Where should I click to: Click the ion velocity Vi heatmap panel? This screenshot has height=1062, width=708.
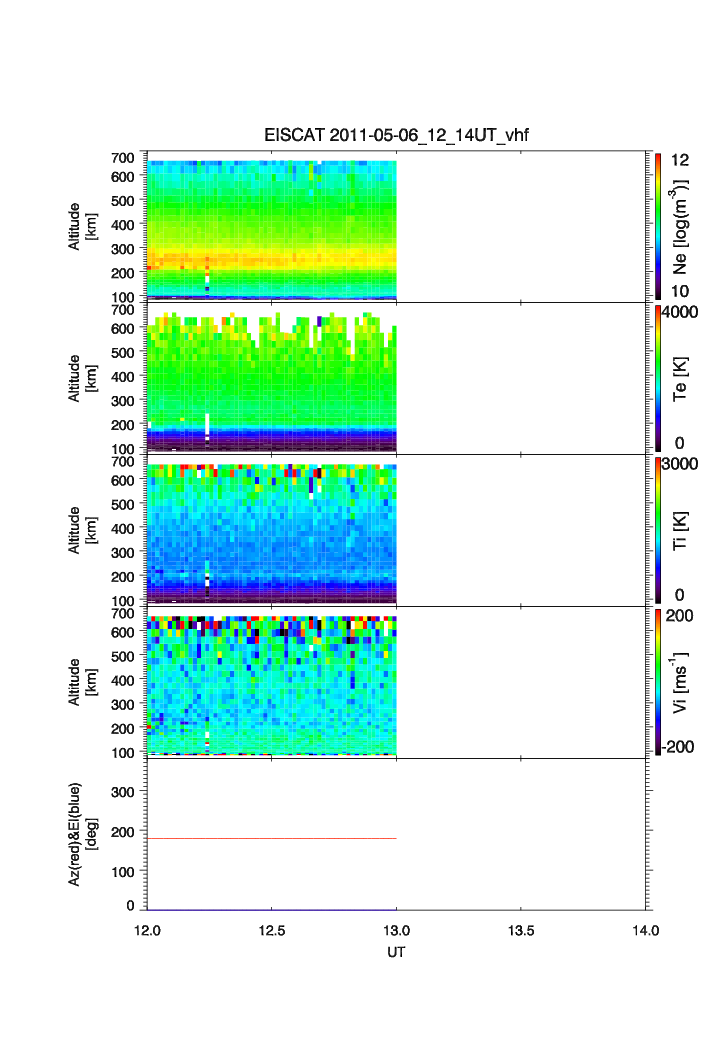coord(272,685)
